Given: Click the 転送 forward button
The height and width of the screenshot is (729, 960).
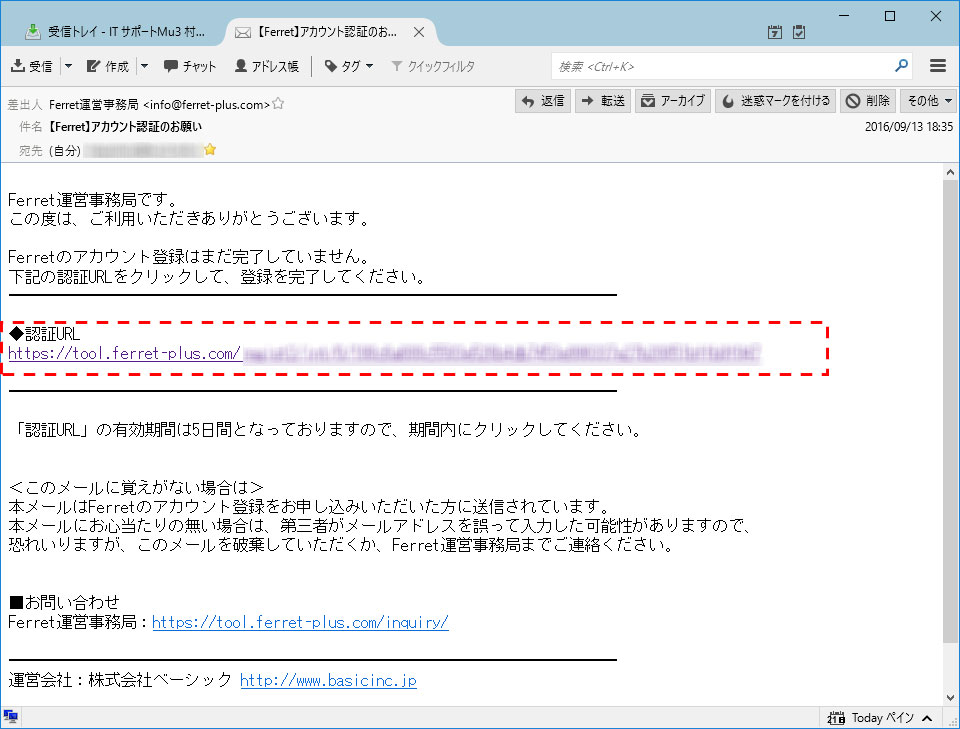Looking at the screenshot, I should pyautogui.click(x=603, y=101).
